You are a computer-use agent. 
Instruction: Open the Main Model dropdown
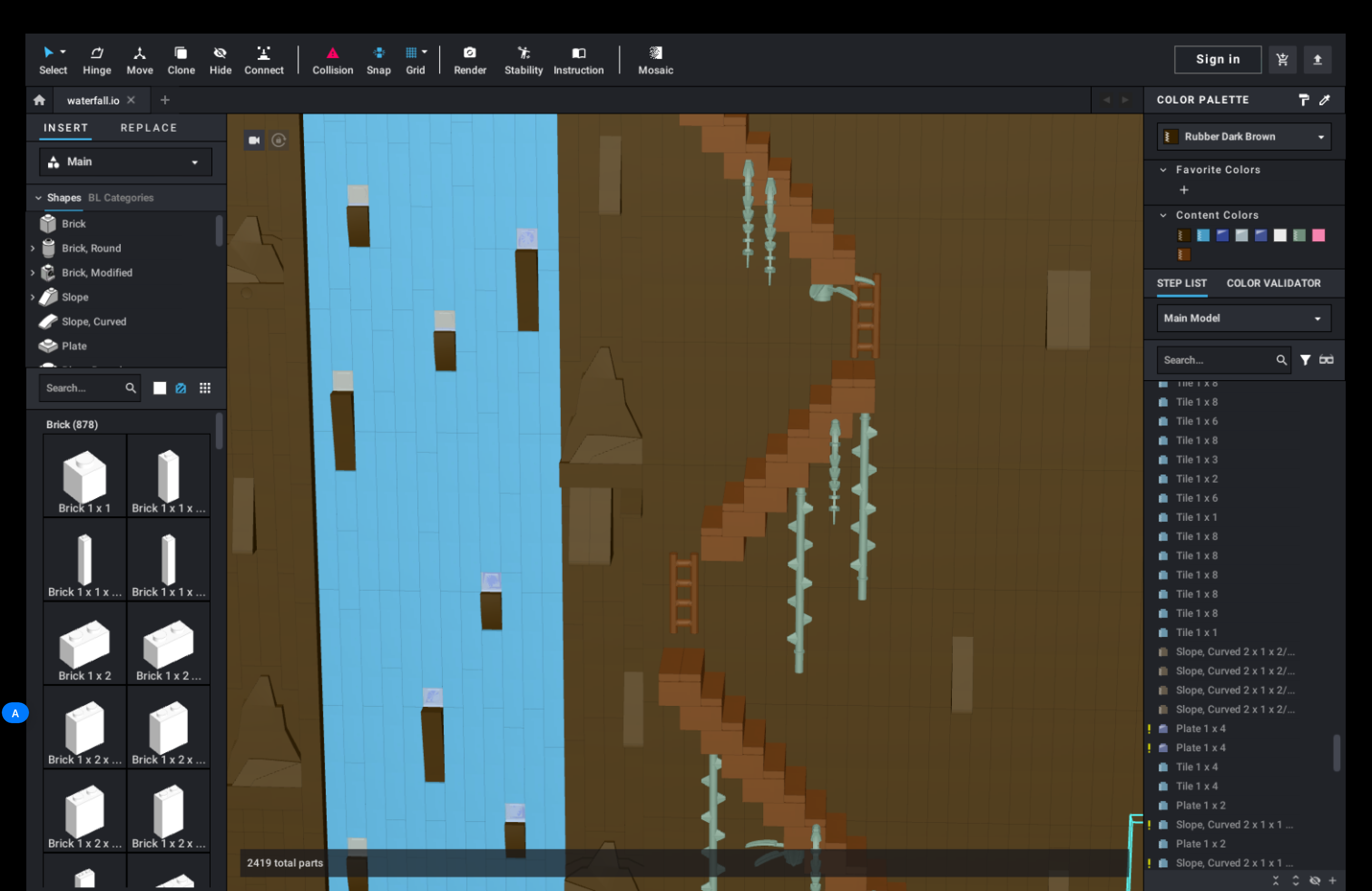1244,318
